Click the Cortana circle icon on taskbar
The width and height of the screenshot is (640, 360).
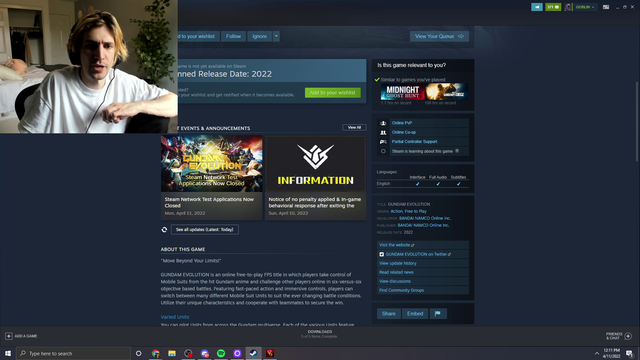pyautogui.click(x=138, y=353)
